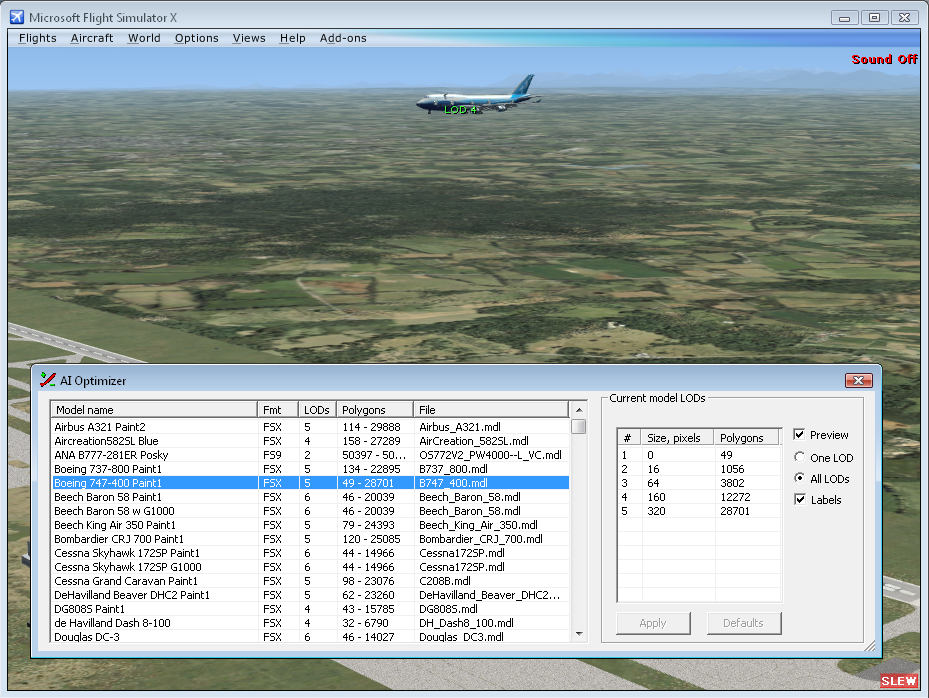Open the Help menu

(x=293, y=38)
